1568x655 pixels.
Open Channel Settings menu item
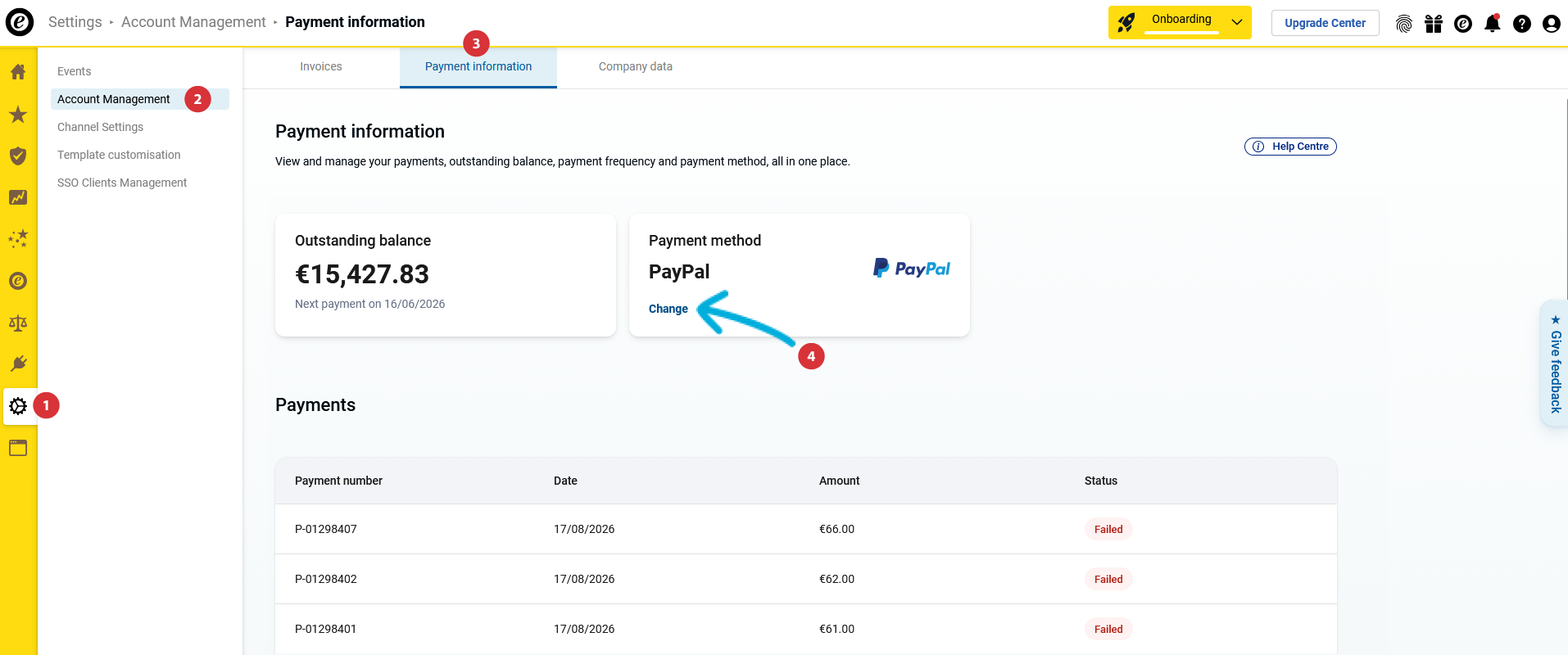pos(100,127)
